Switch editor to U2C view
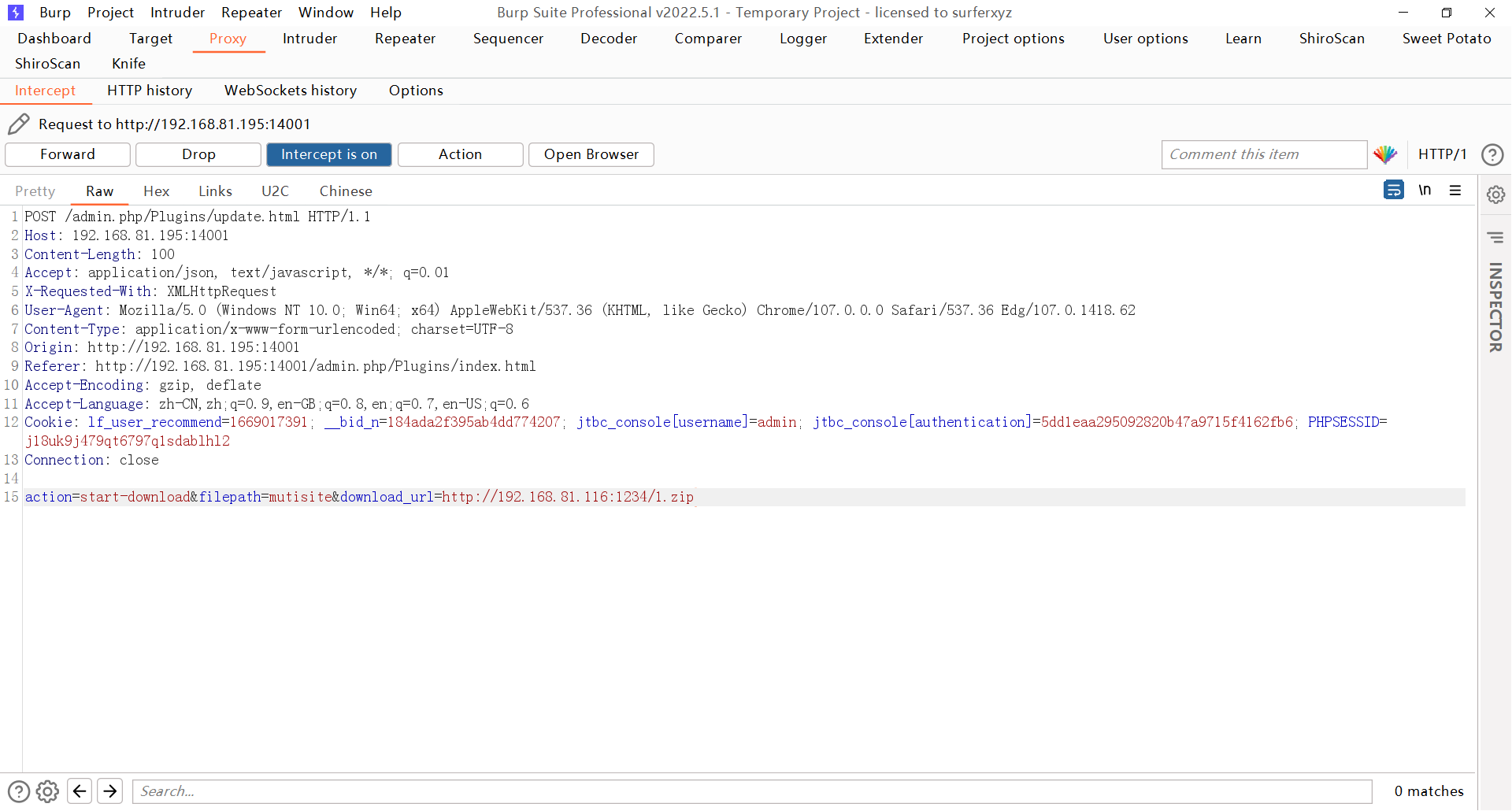Screen dimensions: 1512x811 275,191
